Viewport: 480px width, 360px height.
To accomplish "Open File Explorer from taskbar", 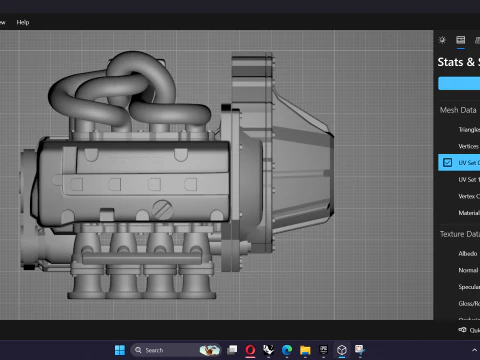I will (x=305, y=350).
